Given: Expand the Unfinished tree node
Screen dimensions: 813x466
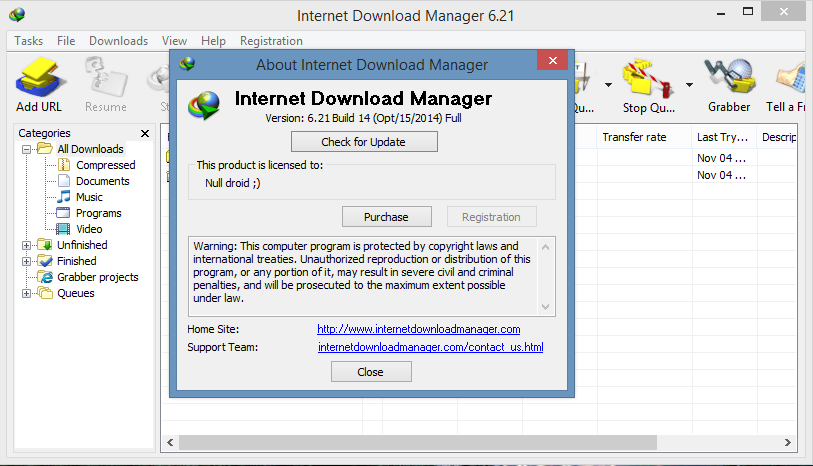Looking at the screenshot, I should [x=26, y=245].
